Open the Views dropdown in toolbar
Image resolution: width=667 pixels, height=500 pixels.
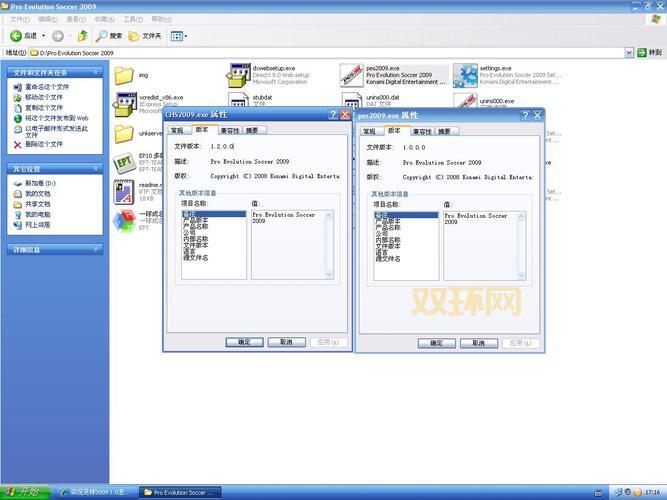pos(178,36)
